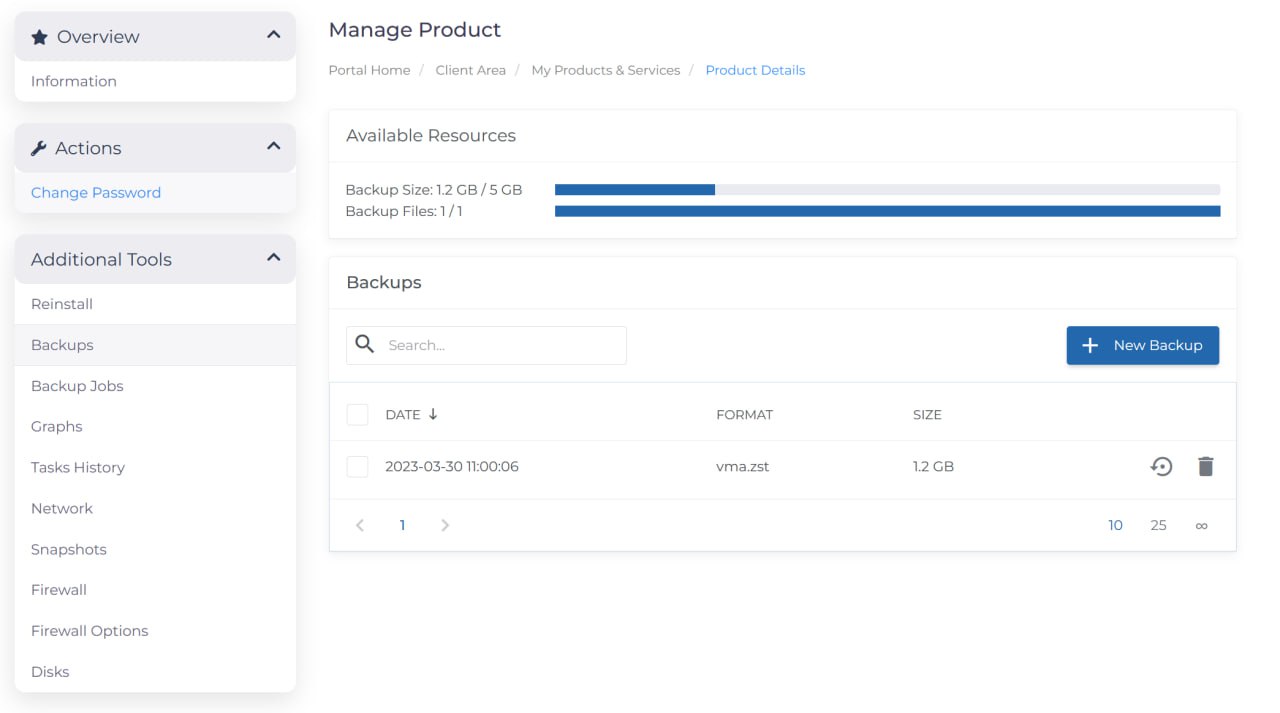Viewport: 1280px width, 713px height.
Task: Open Backup Jobs in the sidebar
Action: [x=77, y=386]
